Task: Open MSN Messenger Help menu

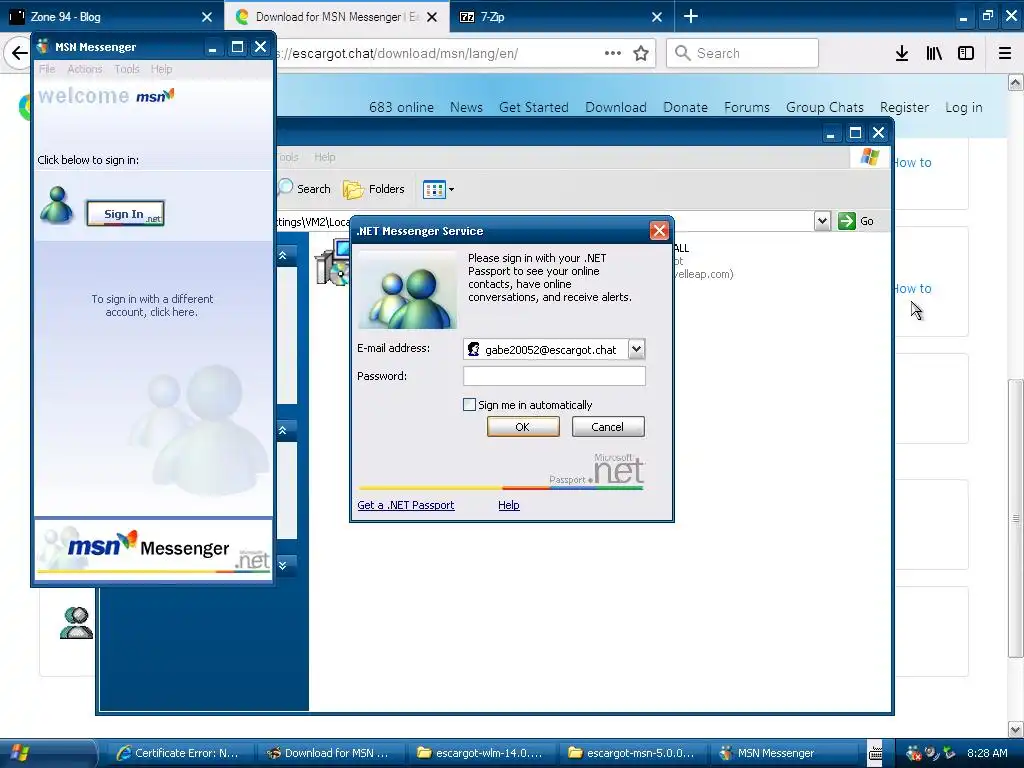Action: [x=161, y=69]
